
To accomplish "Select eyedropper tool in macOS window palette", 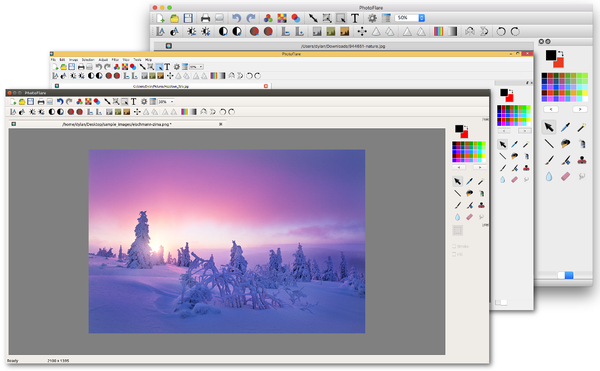I will pos(565,127).
